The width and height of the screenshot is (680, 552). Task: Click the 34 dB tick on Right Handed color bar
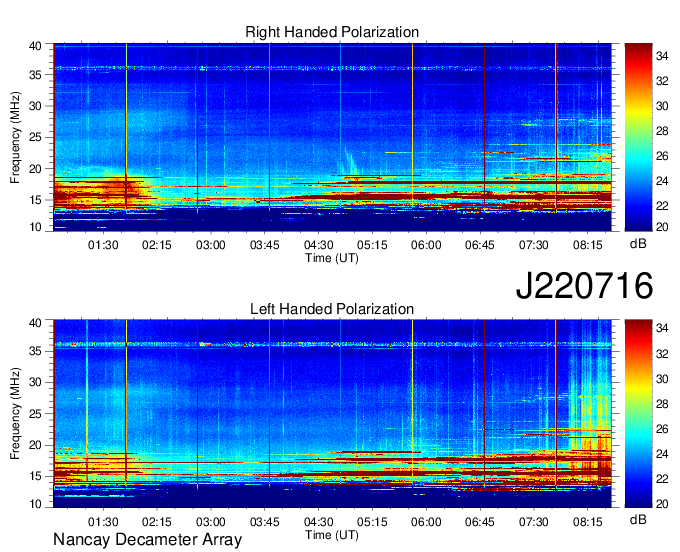[662, 56]
